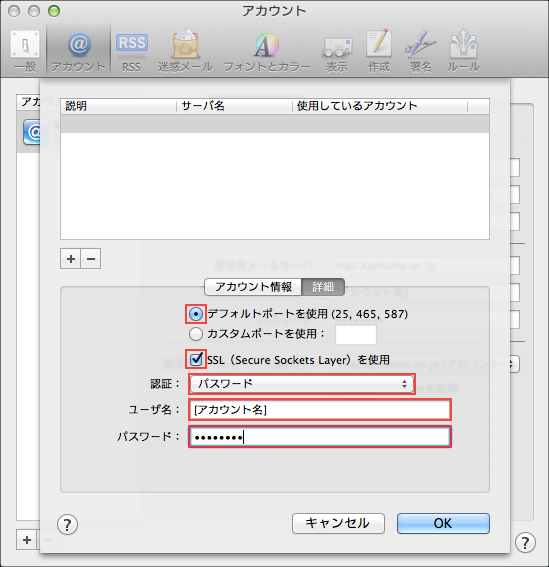549x567 pixels.
Task: Sort by the 説明 column header
Action: tap(119, 106)
